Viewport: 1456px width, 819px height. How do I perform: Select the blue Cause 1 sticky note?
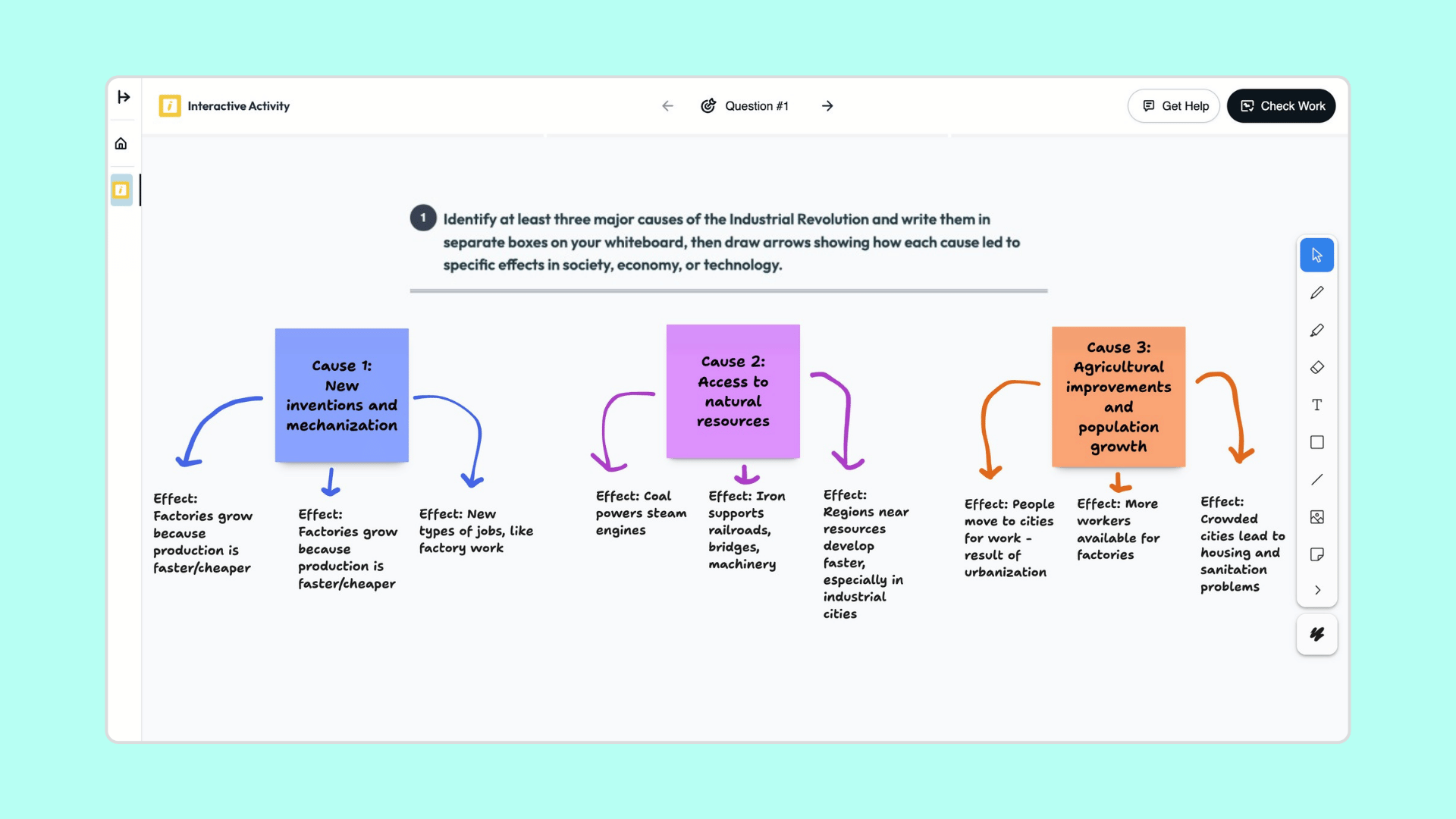pos(341,395)
